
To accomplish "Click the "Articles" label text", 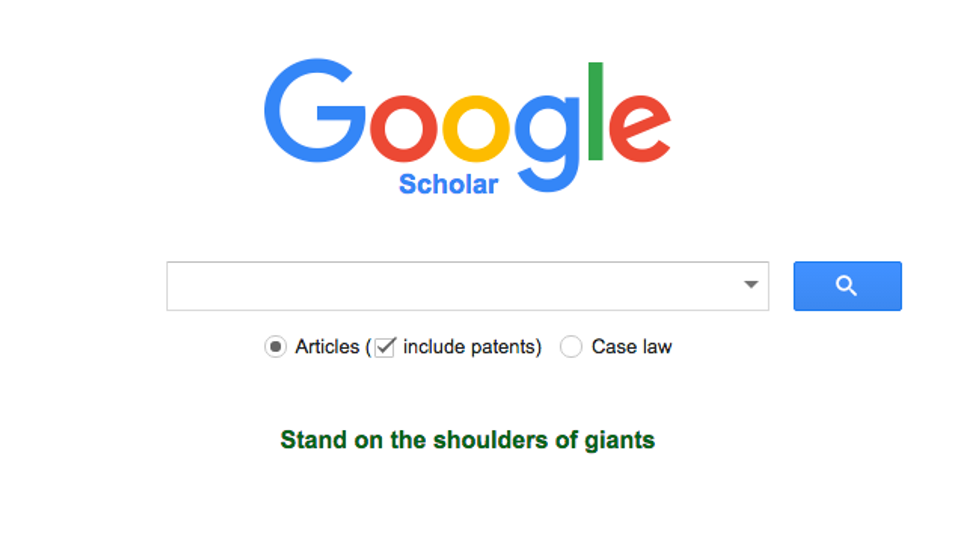I will [x=326, y=347].
